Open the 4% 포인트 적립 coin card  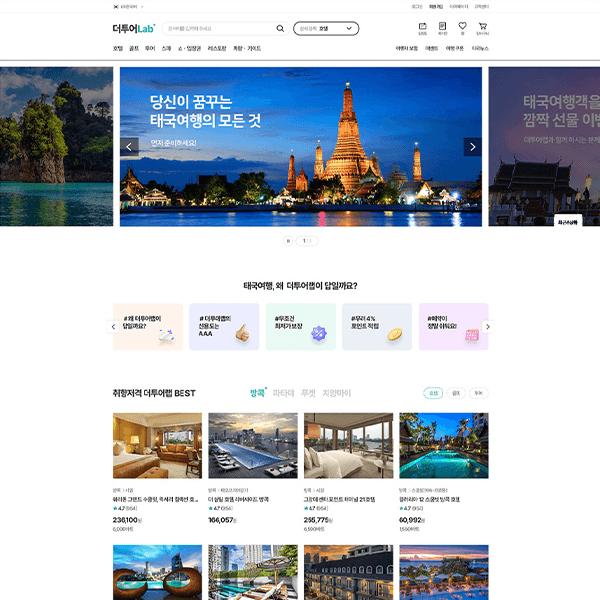(377, 326)
